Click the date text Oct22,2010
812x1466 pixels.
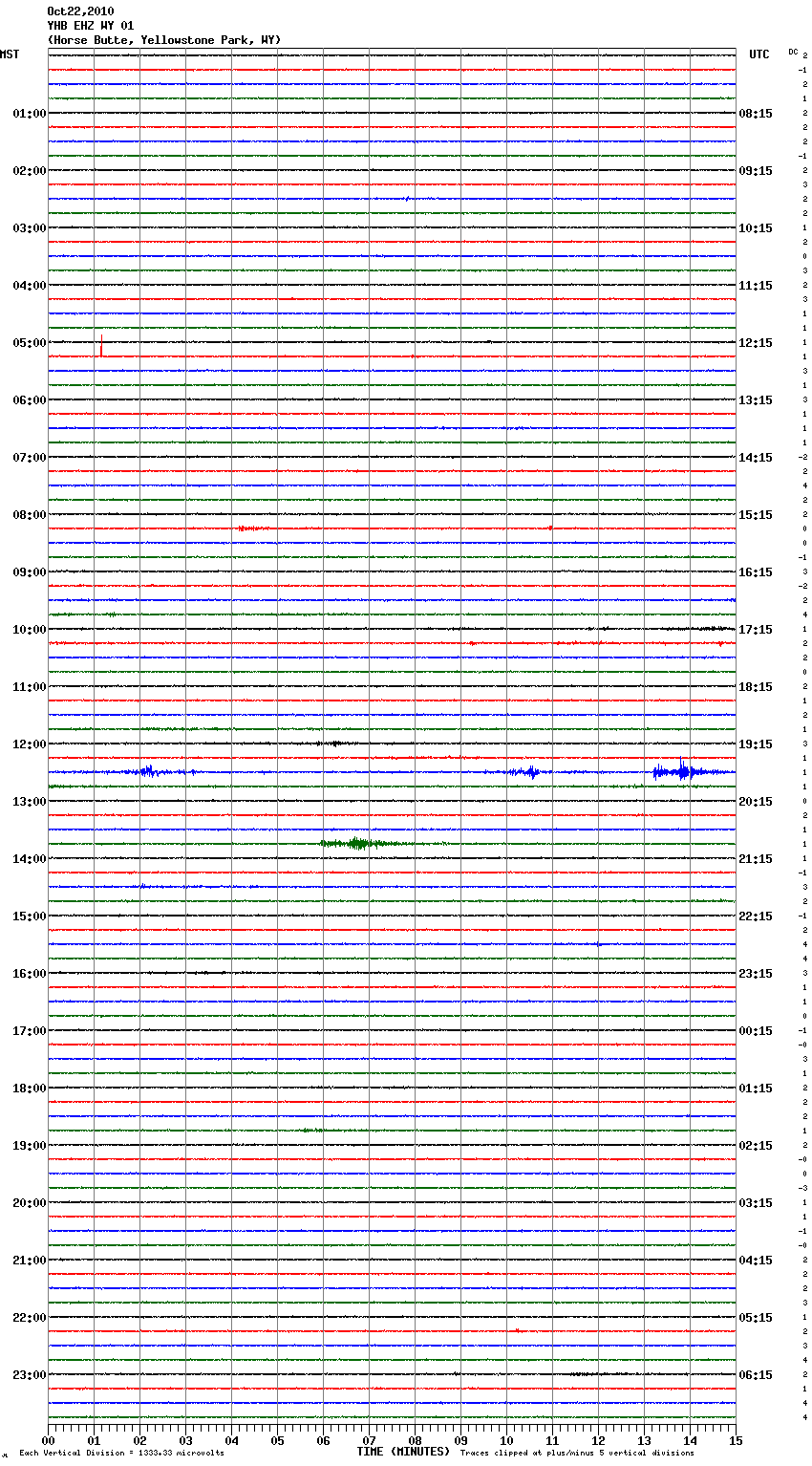click(80, 11)
